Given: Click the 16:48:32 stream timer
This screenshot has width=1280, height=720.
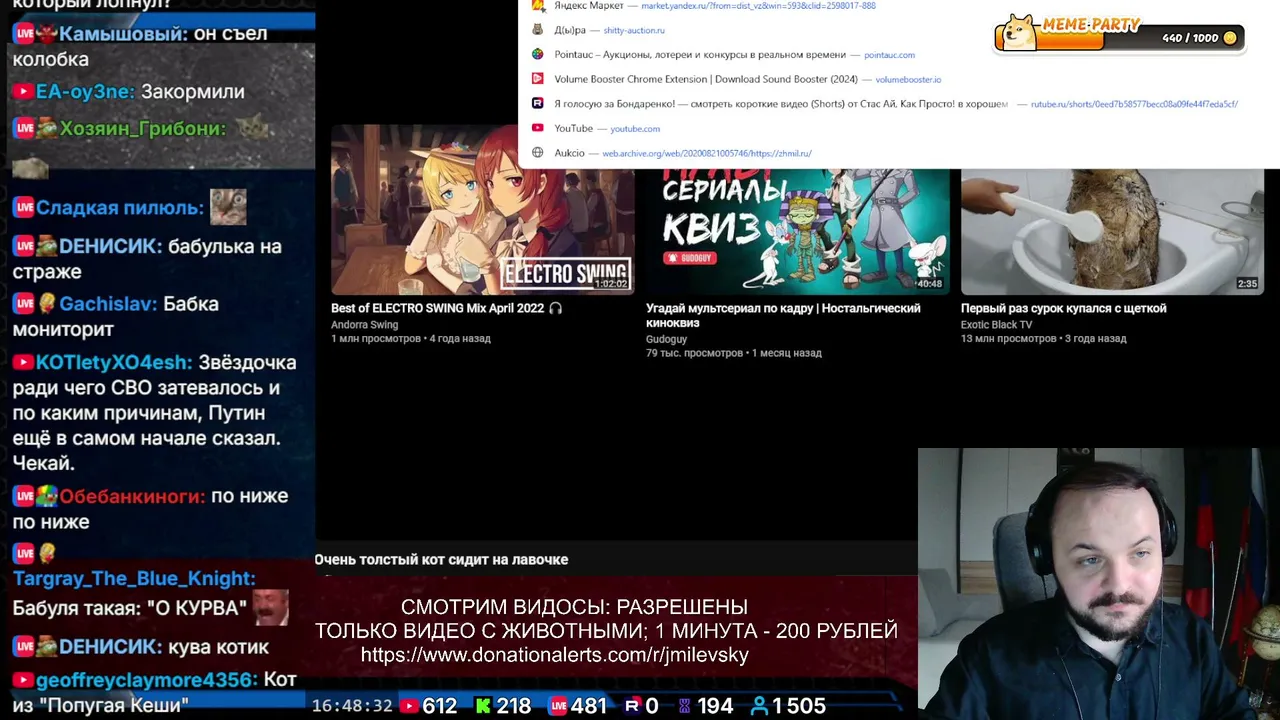Looking at the screenshot, I should click(352, 706).
